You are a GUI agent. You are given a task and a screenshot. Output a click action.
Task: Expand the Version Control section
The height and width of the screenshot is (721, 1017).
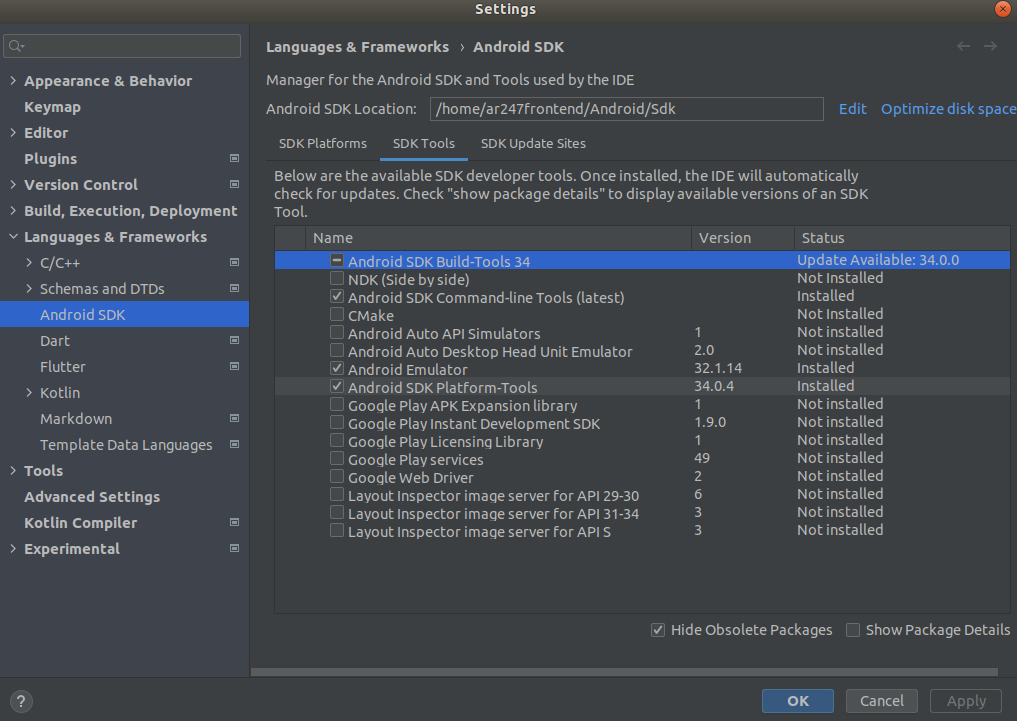(13, 184)
